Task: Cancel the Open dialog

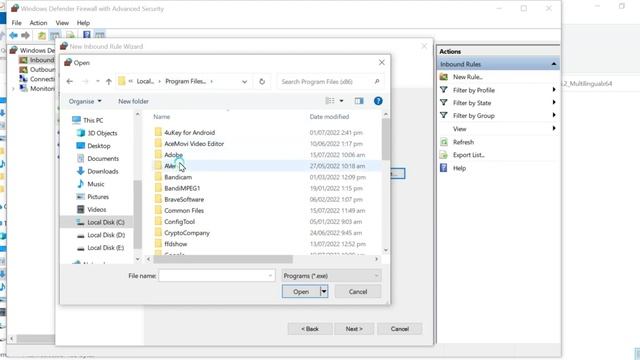Action: [358, 291]
